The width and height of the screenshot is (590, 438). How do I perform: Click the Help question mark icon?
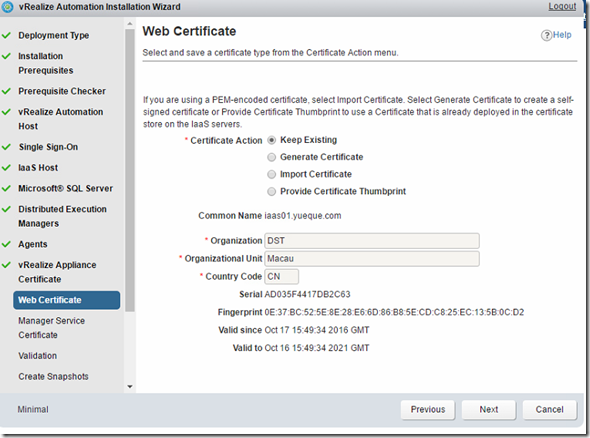point(546,35)
